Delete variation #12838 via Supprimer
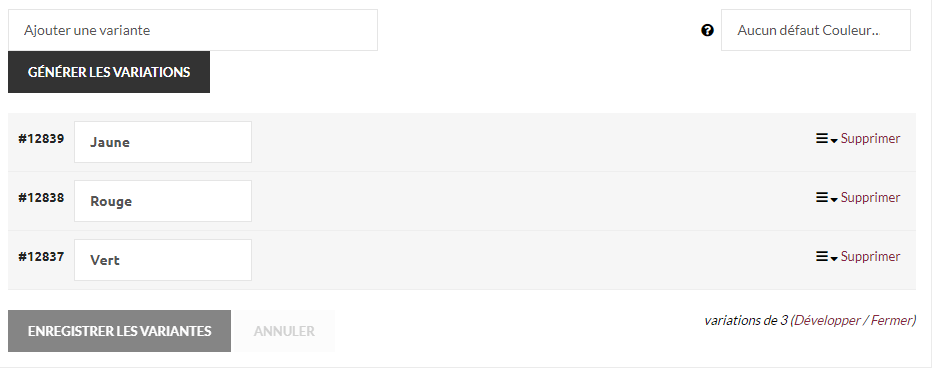 point(870,198)
